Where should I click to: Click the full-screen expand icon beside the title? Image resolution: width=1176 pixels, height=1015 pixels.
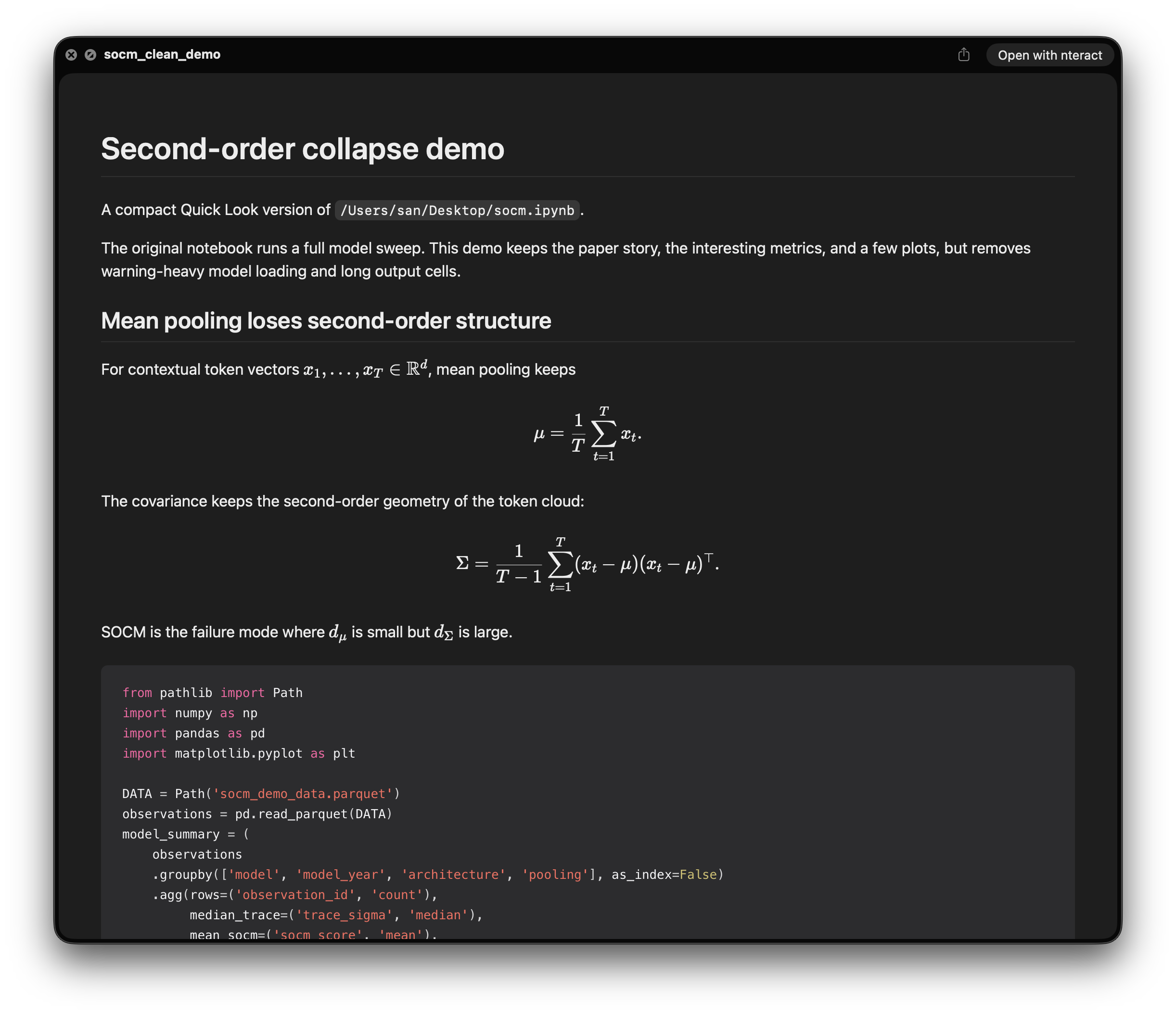[x=90, y=54]
